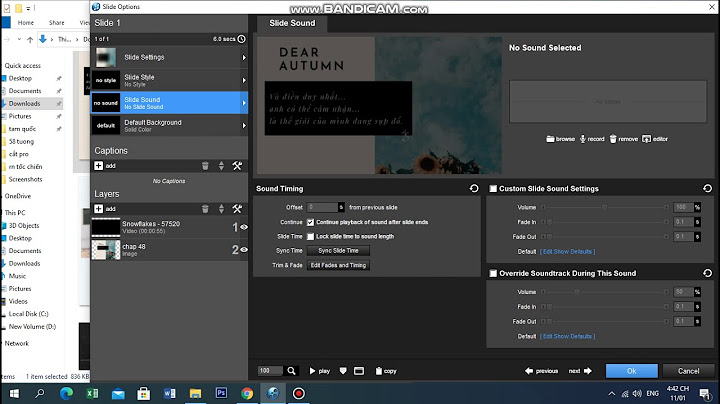Image resolution: width=720 pixels, height=404 pixels.
Task: Toggle full screen preview icon
Action: [359, 370]
